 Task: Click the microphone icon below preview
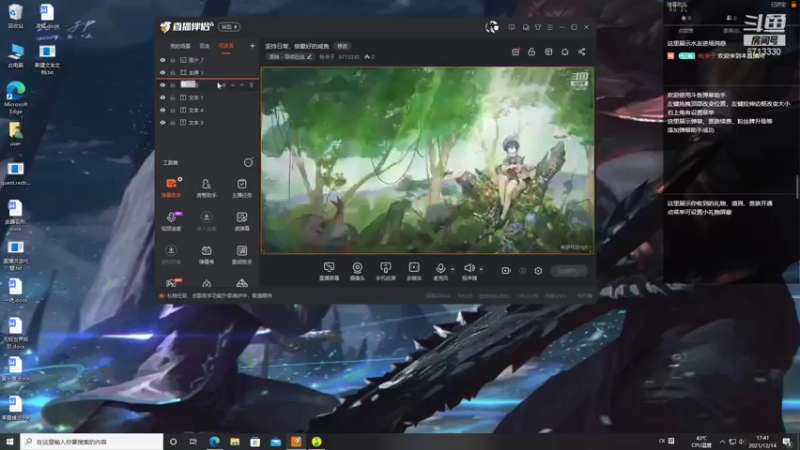[440, 268]
